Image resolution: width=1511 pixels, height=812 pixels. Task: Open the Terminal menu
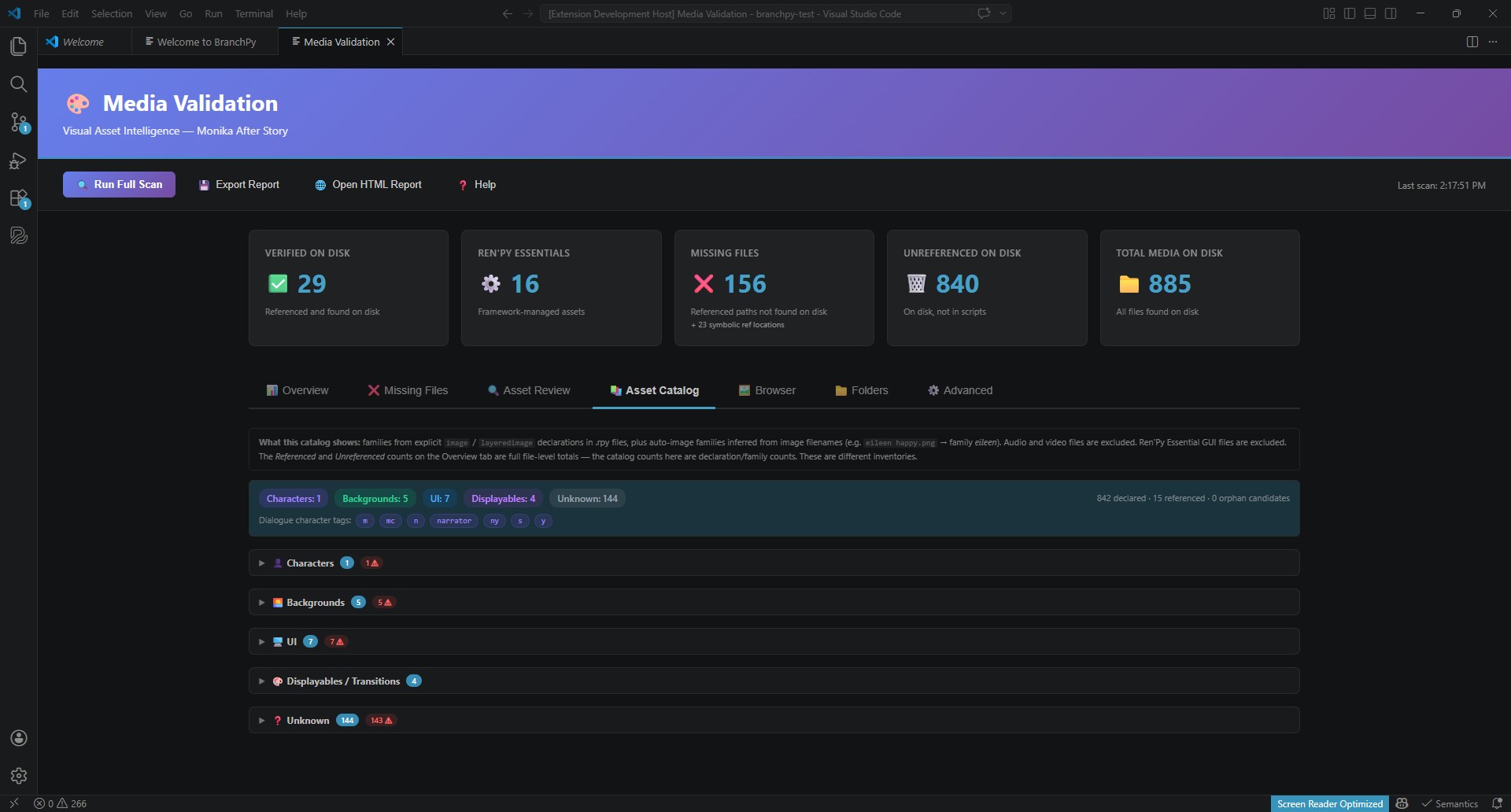(253, 13)
